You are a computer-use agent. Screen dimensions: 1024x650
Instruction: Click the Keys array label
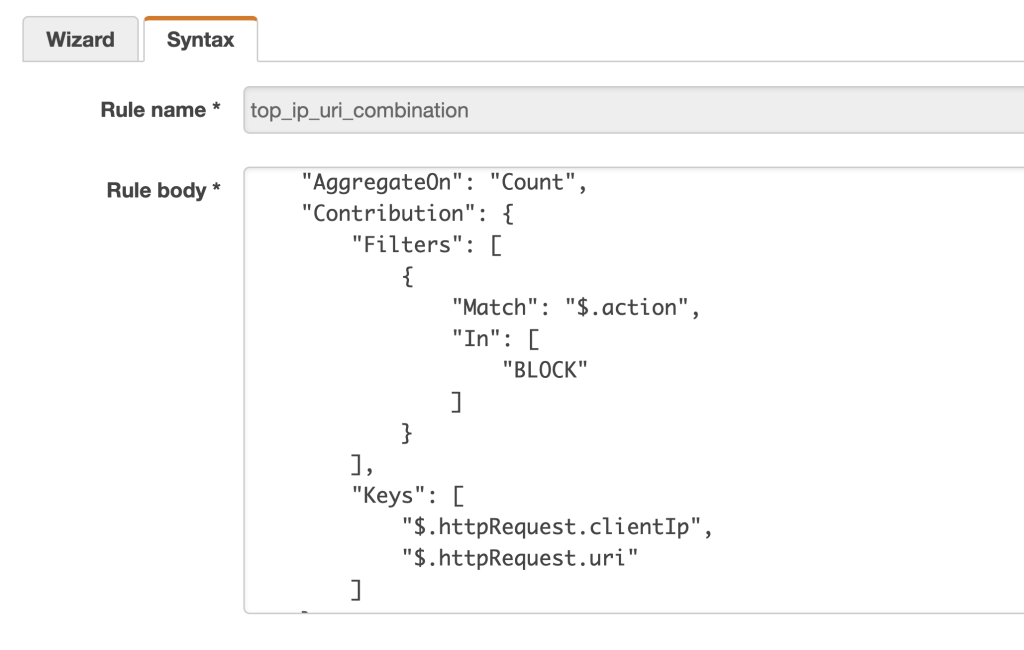point(384,496)
